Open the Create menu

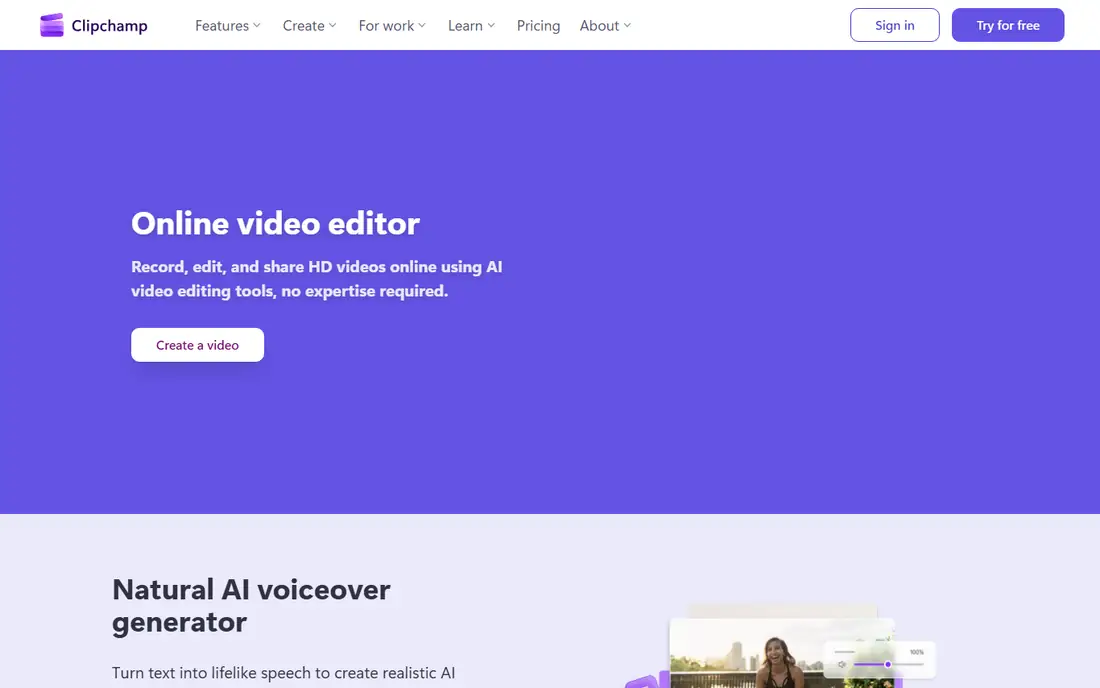point(309,26)
